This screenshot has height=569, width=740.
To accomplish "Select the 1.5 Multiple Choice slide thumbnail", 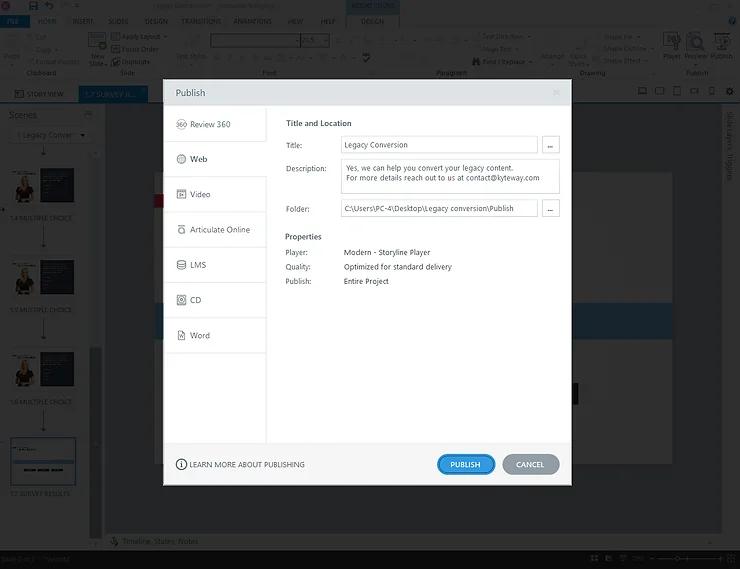I will 42,277.
